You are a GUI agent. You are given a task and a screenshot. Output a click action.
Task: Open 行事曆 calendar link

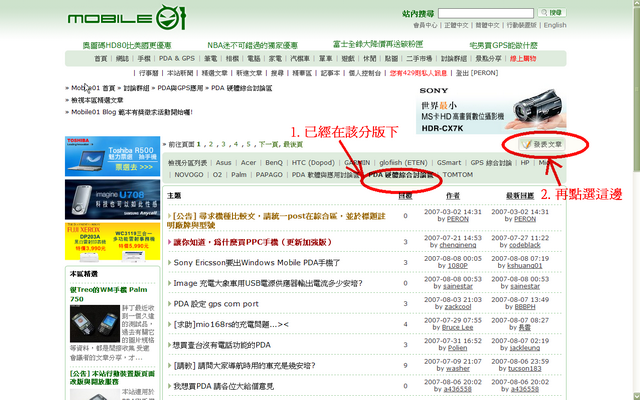149,73
